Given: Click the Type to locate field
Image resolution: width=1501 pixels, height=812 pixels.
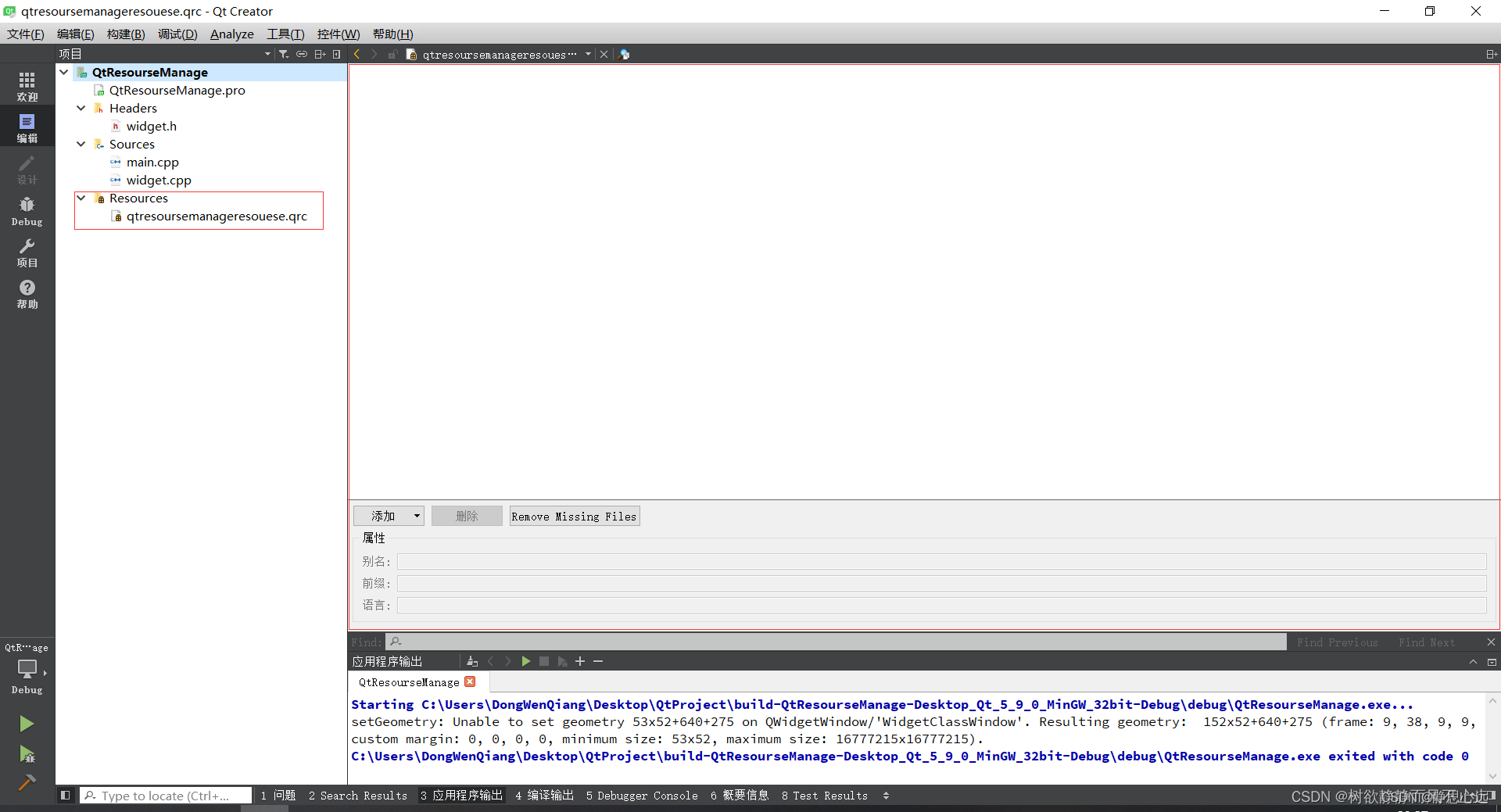Looking at the screenshot, I should (x=166, y=795).
